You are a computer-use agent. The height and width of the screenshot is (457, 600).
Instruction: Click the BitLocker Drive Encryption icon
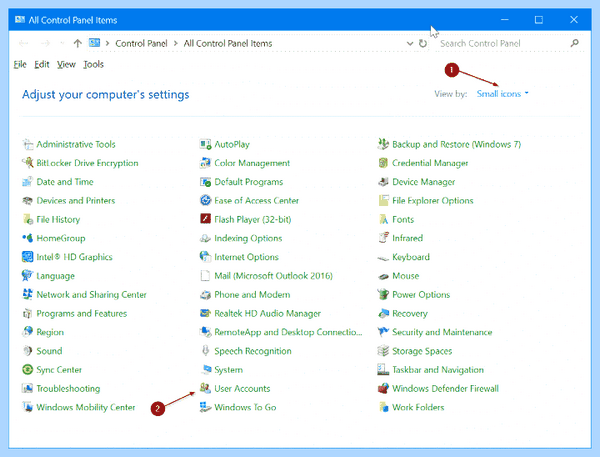click(x=28, y=163)
